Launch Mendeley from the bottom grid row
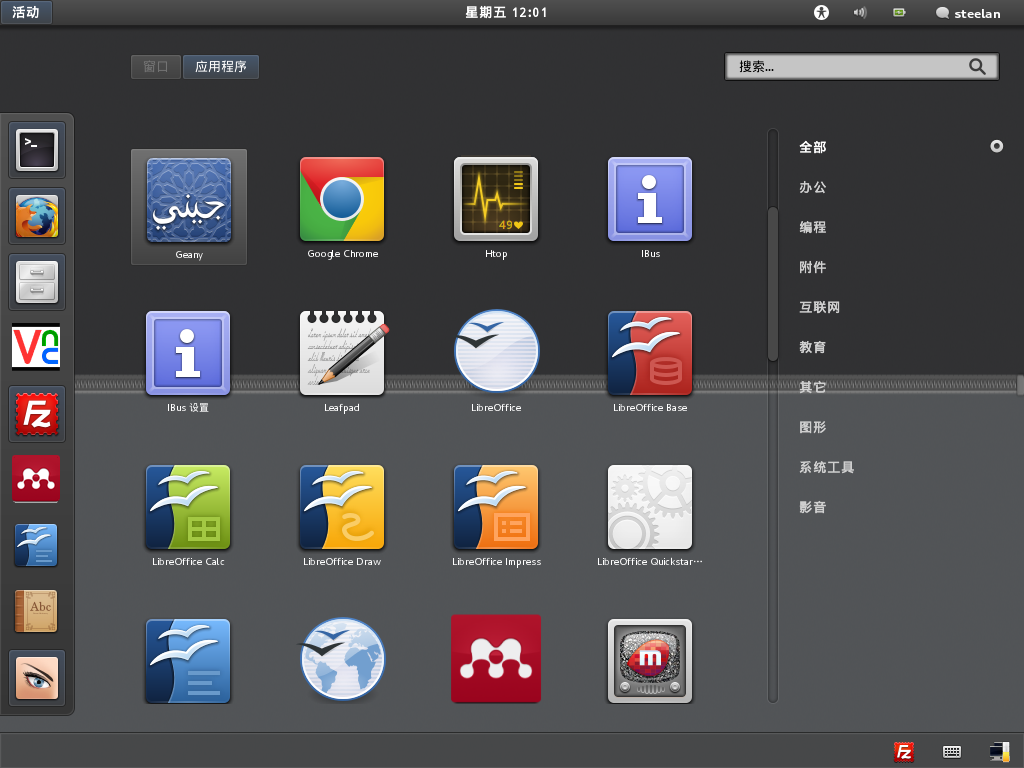Viewport: 1024px width, 768px height. (496, 658)
